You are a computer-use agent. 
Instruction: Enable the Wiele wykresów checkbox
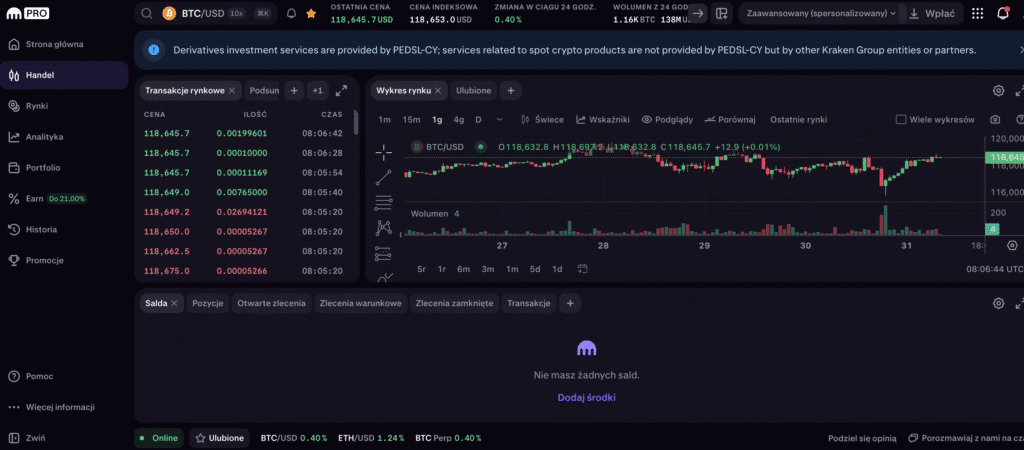pyautogui.click(x=901, y=120)
